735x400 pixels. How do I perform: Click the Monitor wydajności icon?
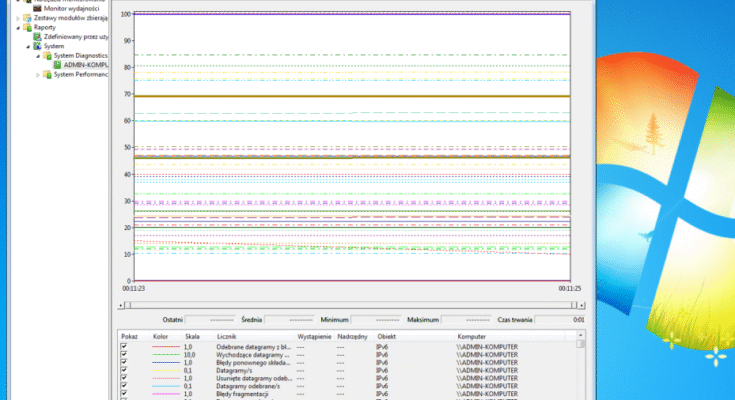point(36,8)
